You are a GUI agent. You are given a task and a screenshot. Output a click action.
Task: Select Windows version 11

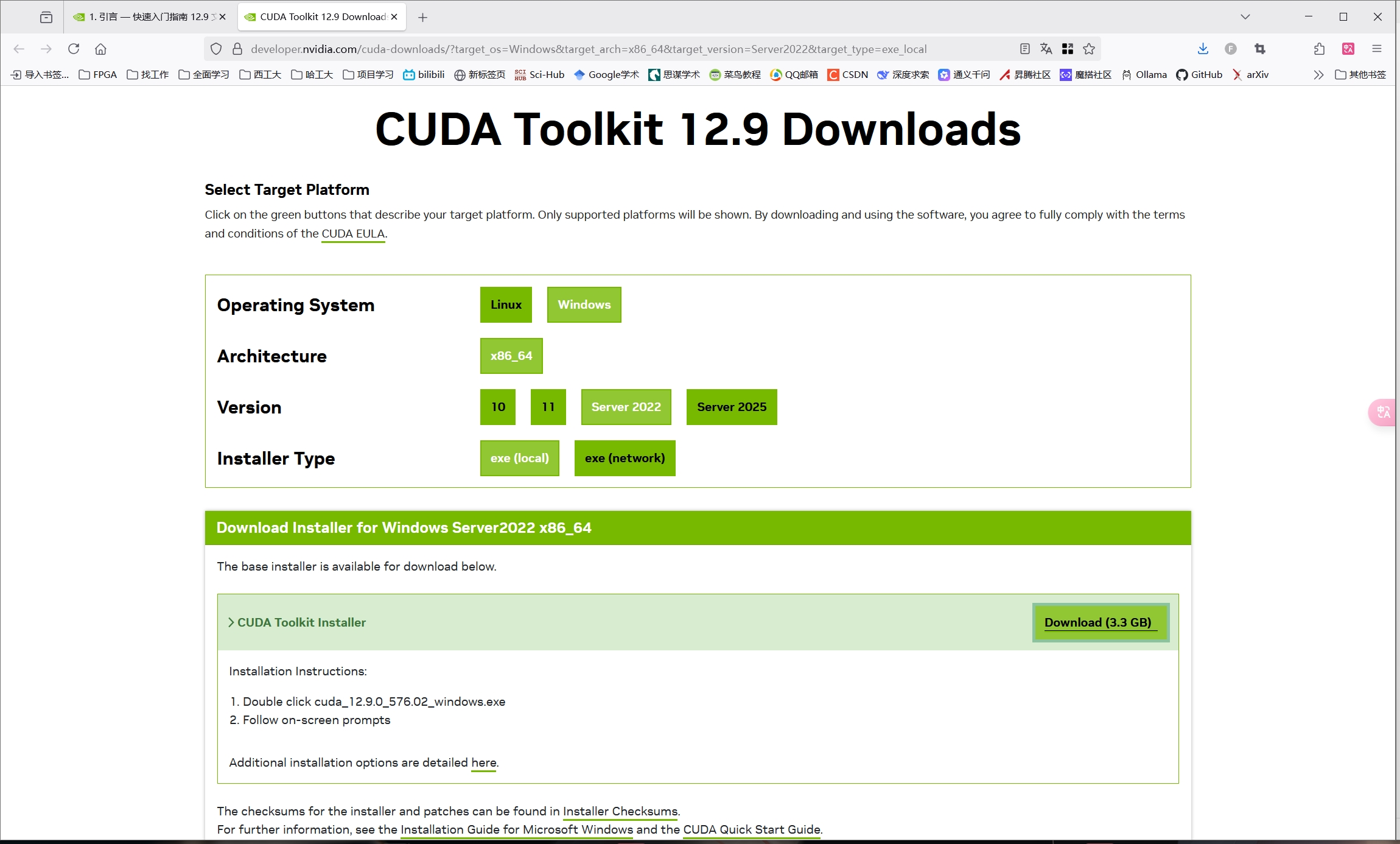click(548, 407)
